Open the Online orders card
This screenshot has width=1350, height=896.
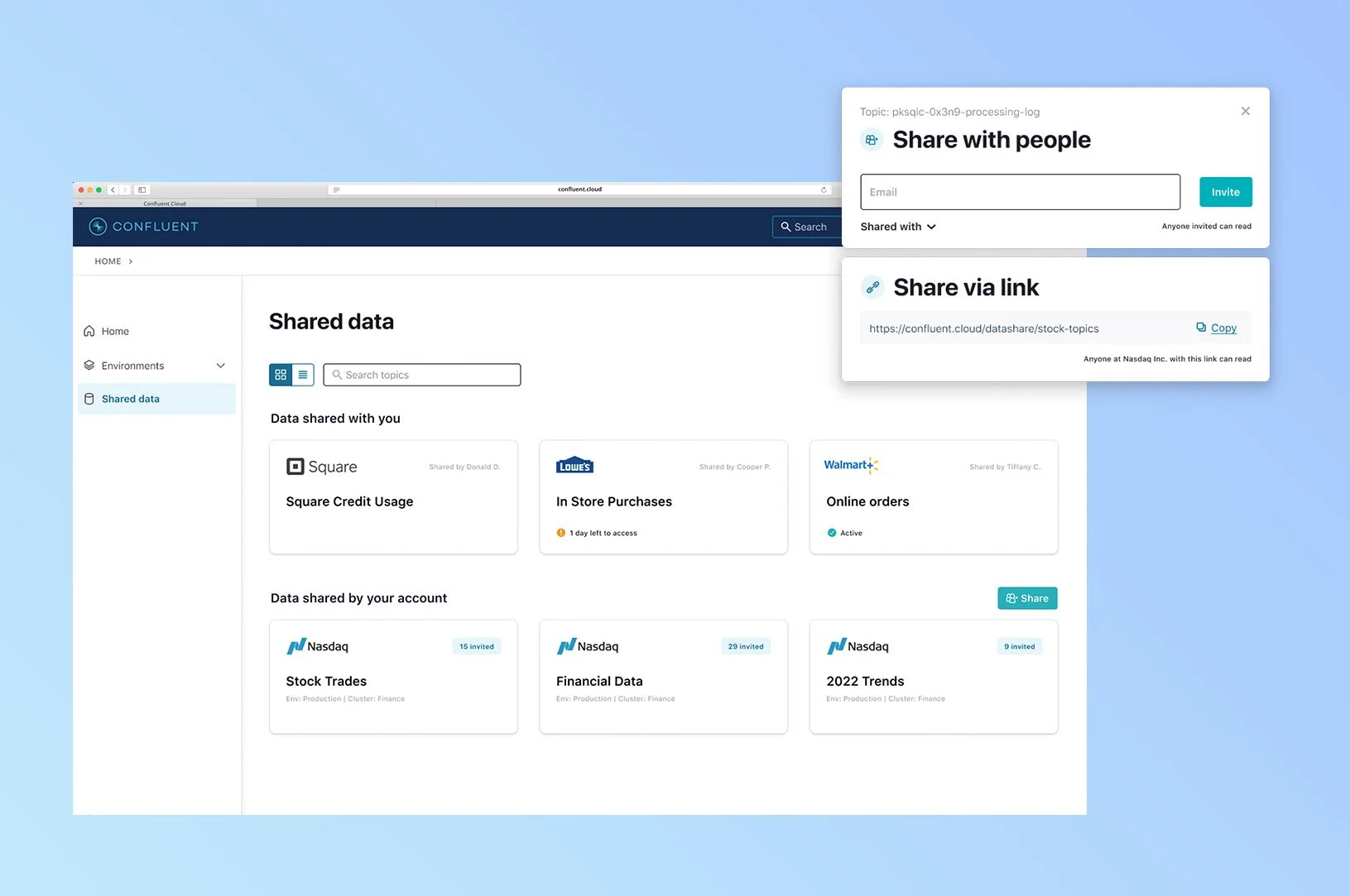(x=934, y=497)
